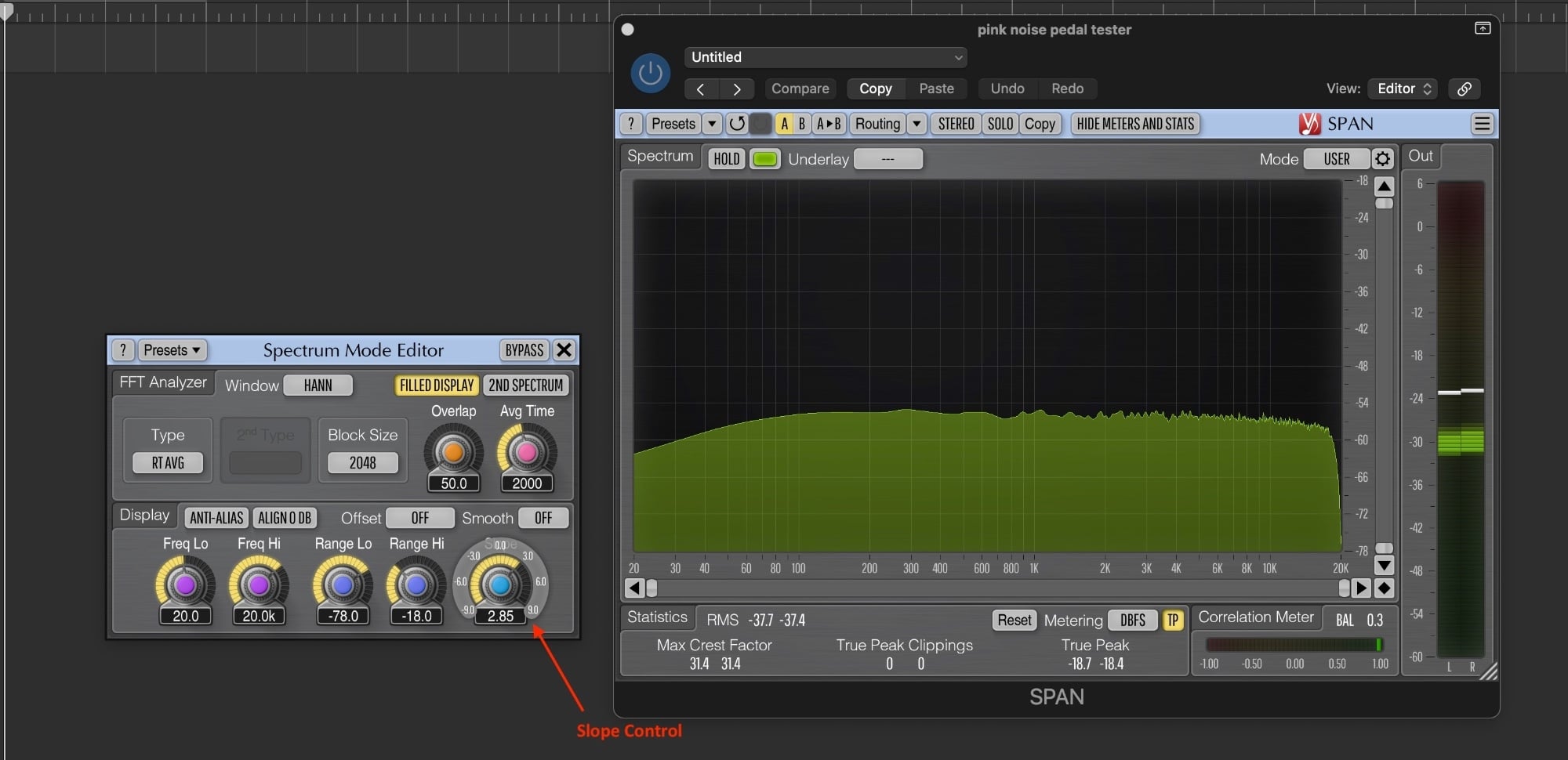The height and width of the screenshot is (760, 1568).
Task: Click the link icon beside the View selector
Action: click(1464, 89)
